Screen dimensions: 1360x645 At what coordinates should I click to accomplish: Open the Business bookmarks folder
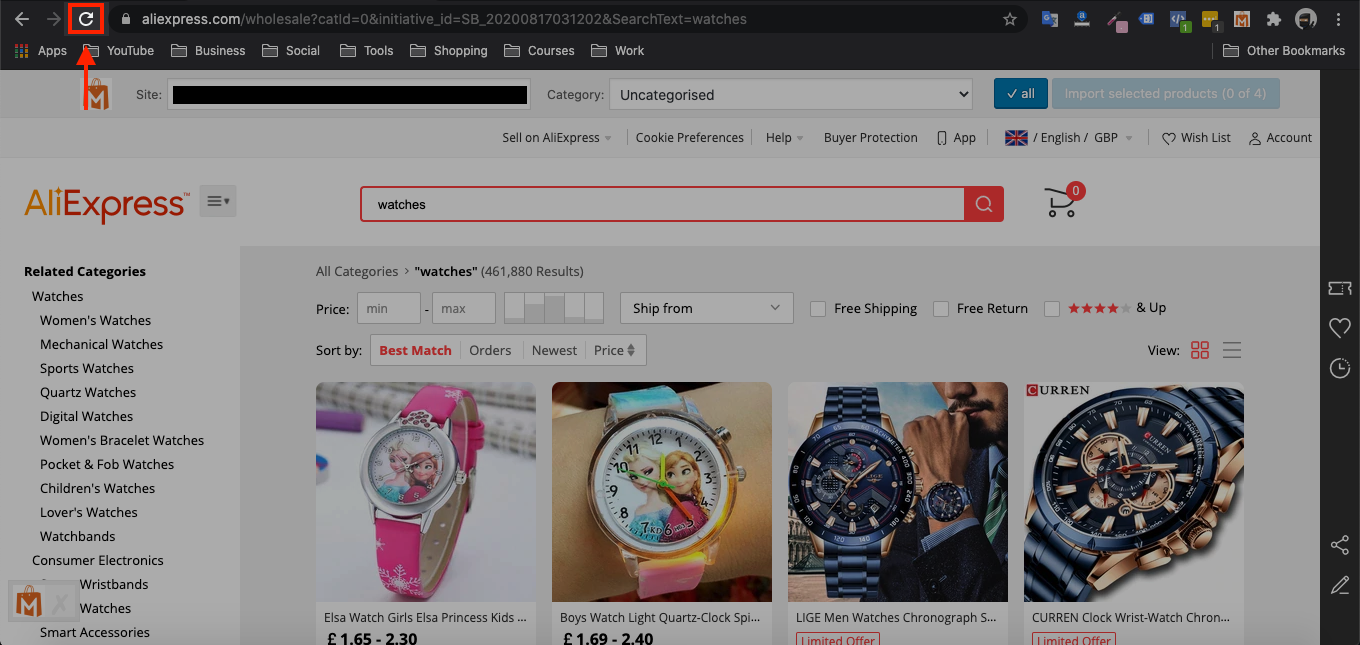(208, 50)
